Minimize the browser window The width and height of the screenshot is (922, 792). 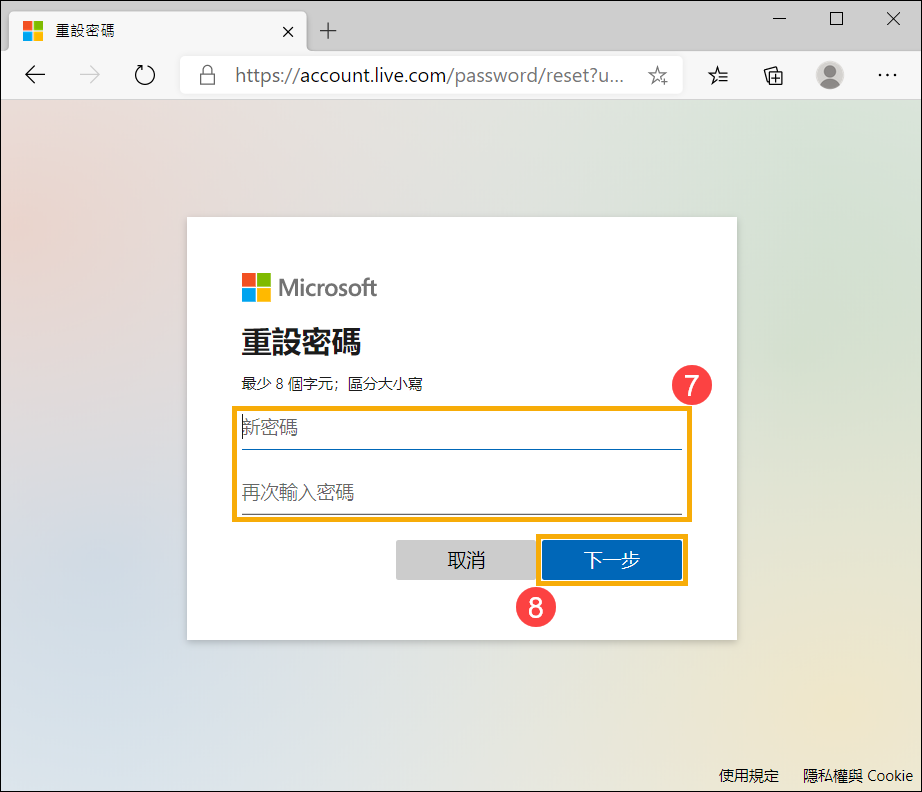pyautogui.click(x=780, y=19)
